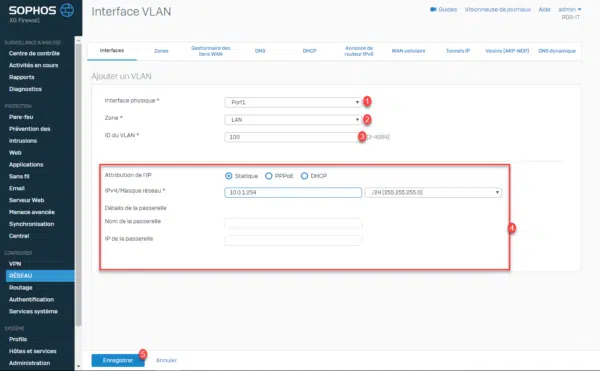This screenshot has width=600, height=371.
Task: Open the Guides link
Action: tap(448, 9)
